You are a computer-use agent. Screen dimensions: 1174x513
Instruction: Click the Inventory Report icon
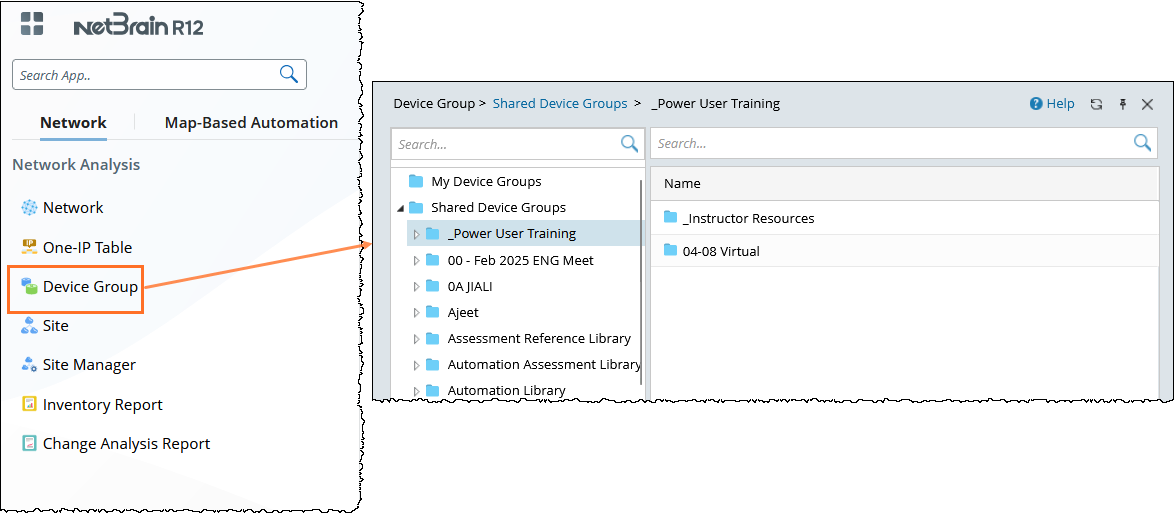pyautogui.click(x=29, y=404)
